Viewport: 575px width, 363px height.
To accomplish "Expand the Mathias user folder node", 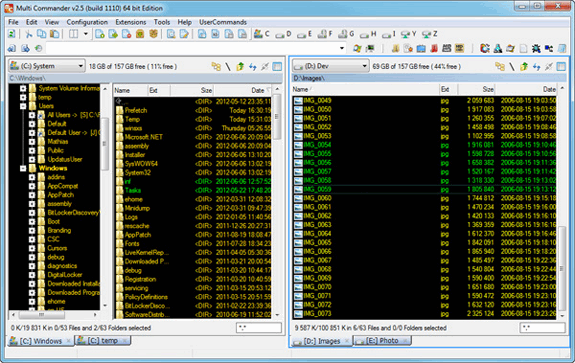I will coord(32,142).
